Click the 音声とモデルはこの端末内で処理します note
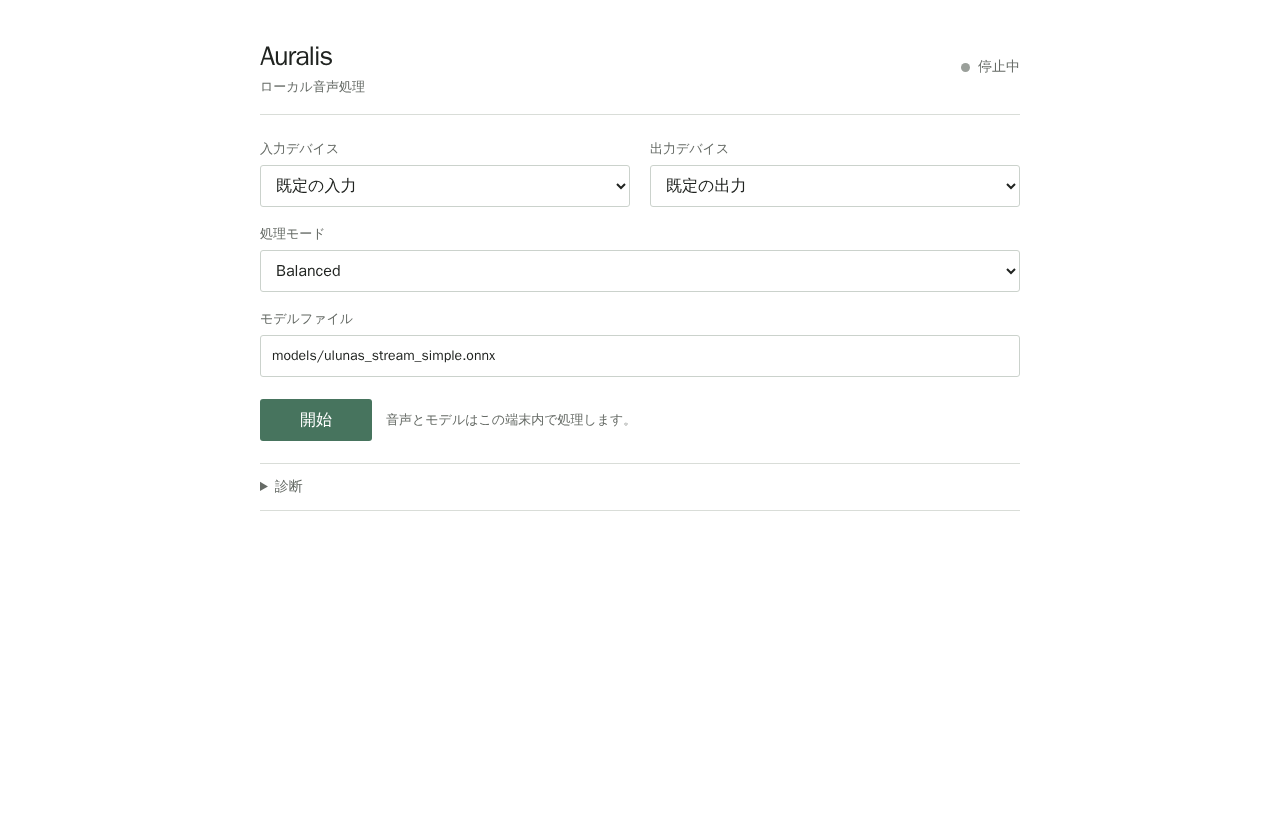This screenshot has height=840, width=1280. tap(510, 420)
